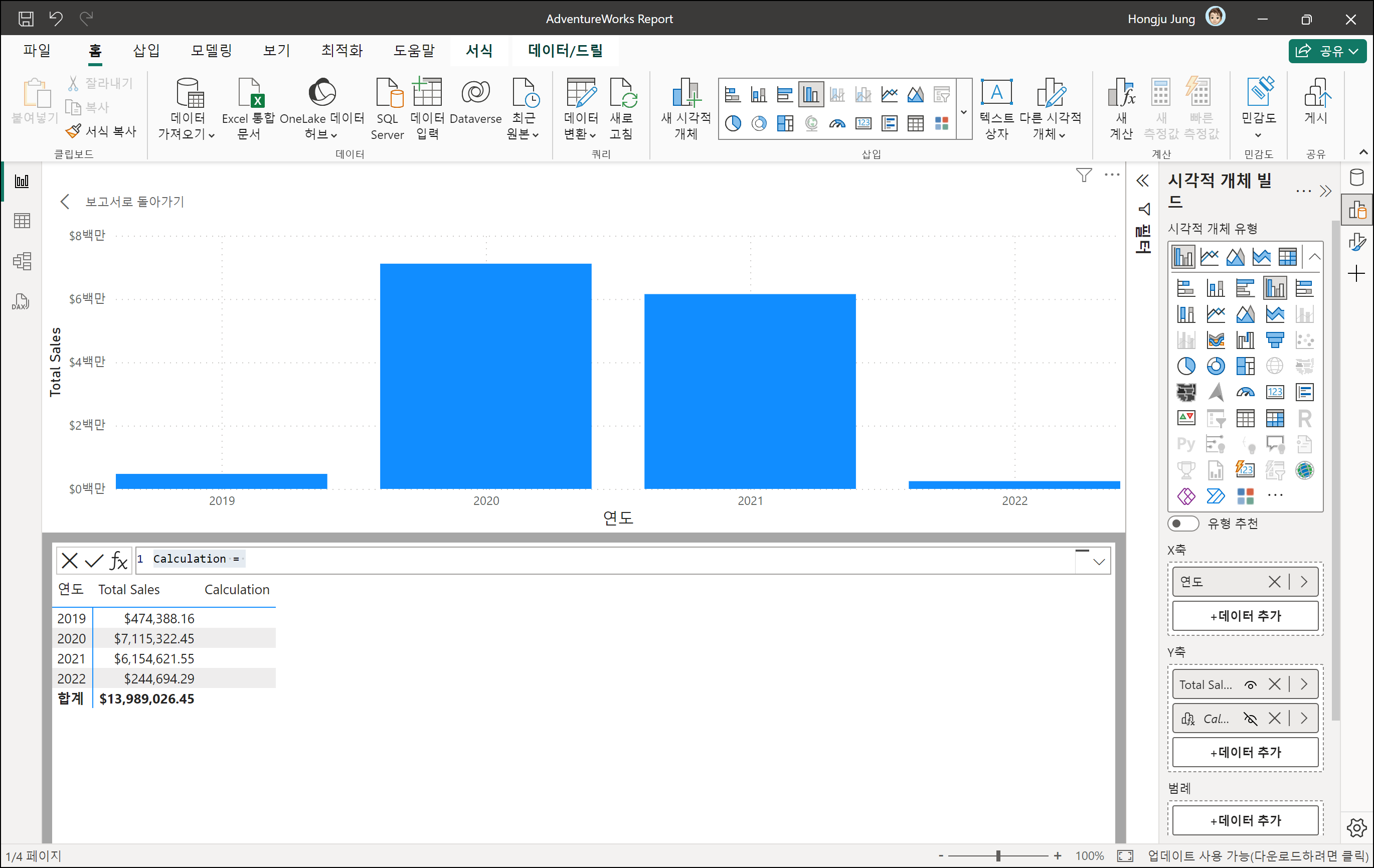Click the chart filter funnel icon
The height and width of the screenshot is (868, 1374).
(x=1084, y=175)
